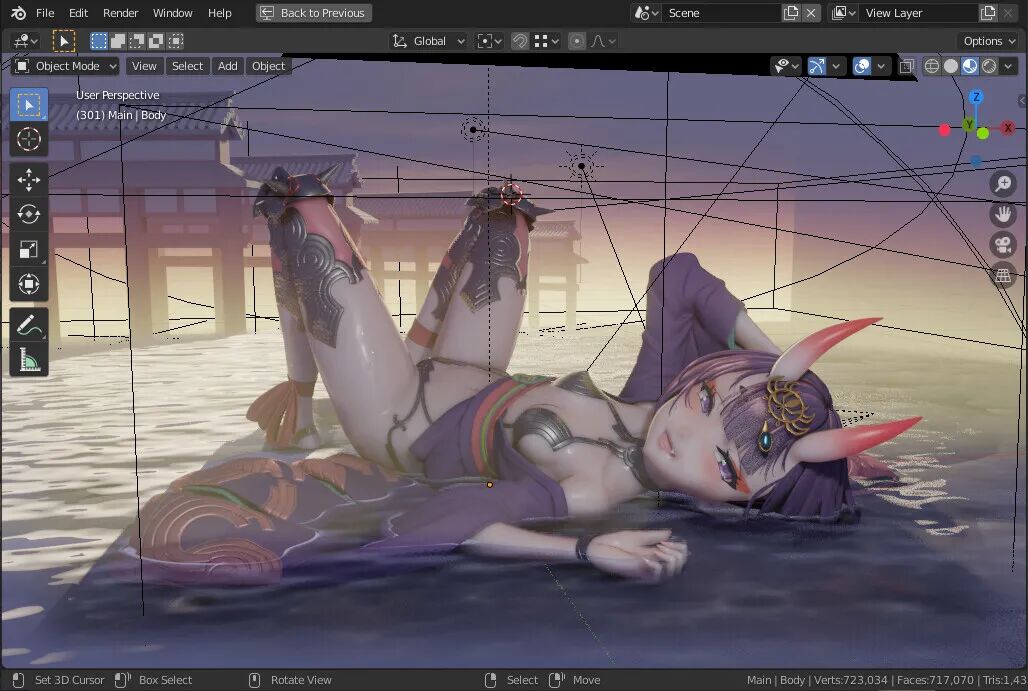
Task: Click the active Select Box tool icon in header
Action: (x=64, y=41)
